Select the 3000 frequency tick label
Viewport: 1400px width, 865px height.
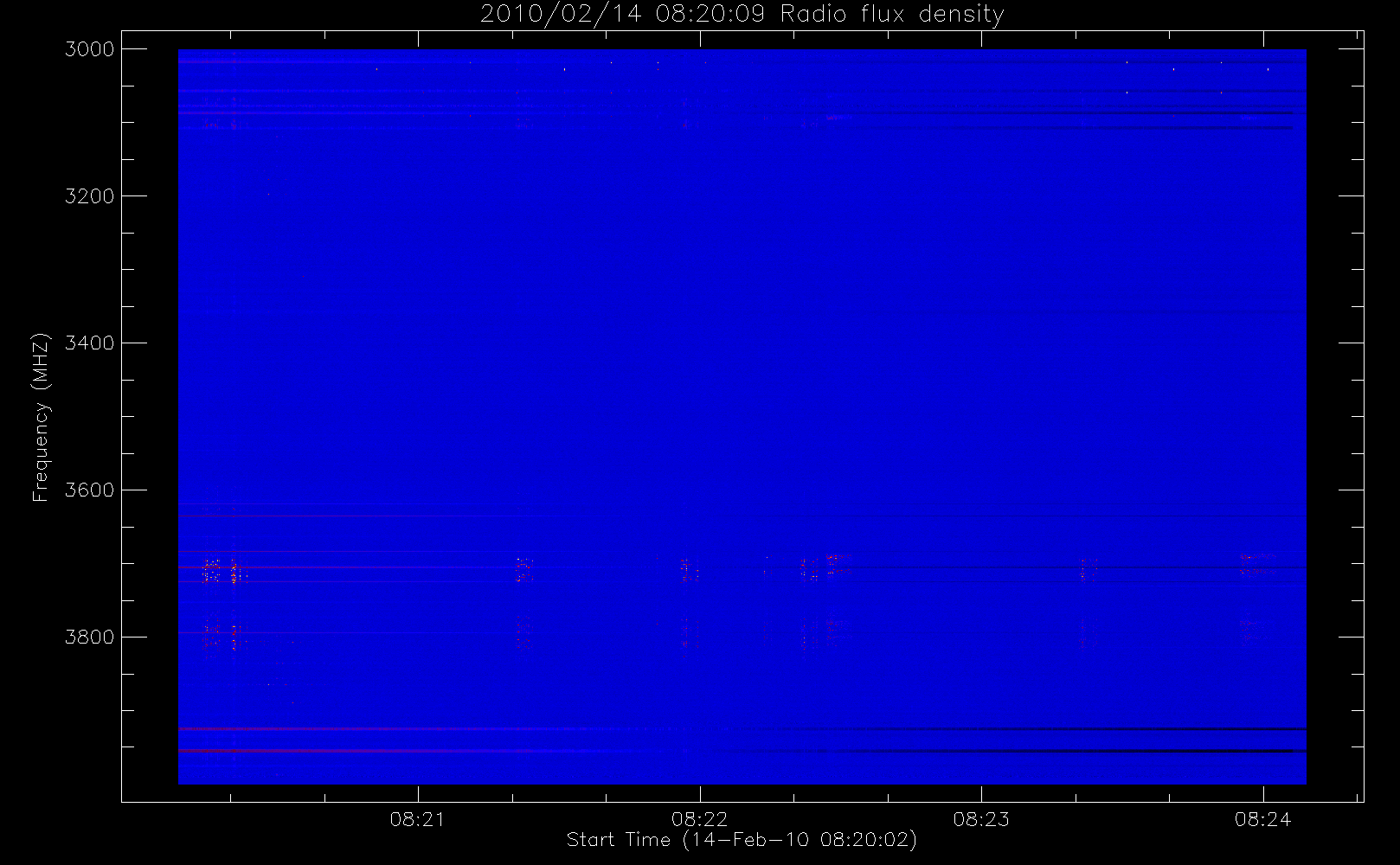pos(90,49)
